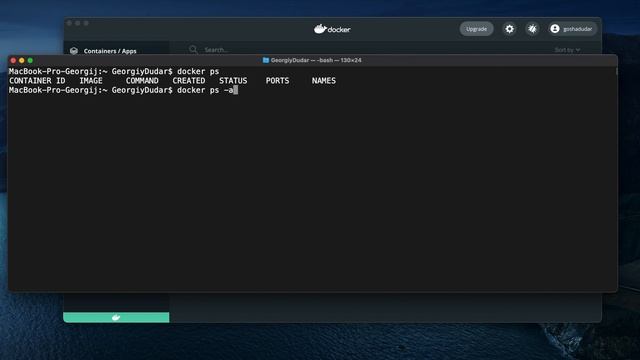Open Docker settings gear icon
Viewport: 640px width, 360px height.
coord(509,29)
